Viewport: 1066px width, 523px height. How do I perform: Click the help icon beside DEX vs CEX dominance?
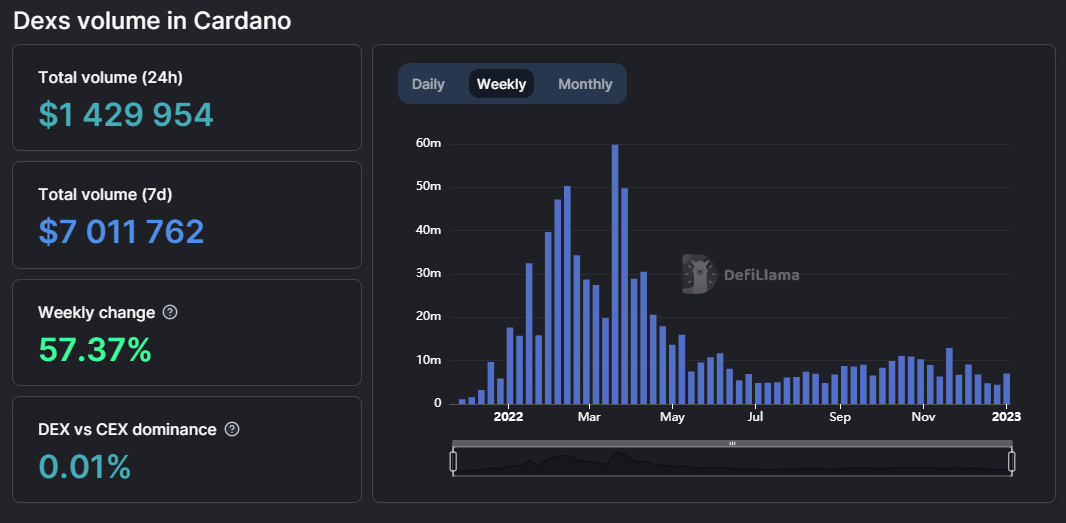(232, 429)
